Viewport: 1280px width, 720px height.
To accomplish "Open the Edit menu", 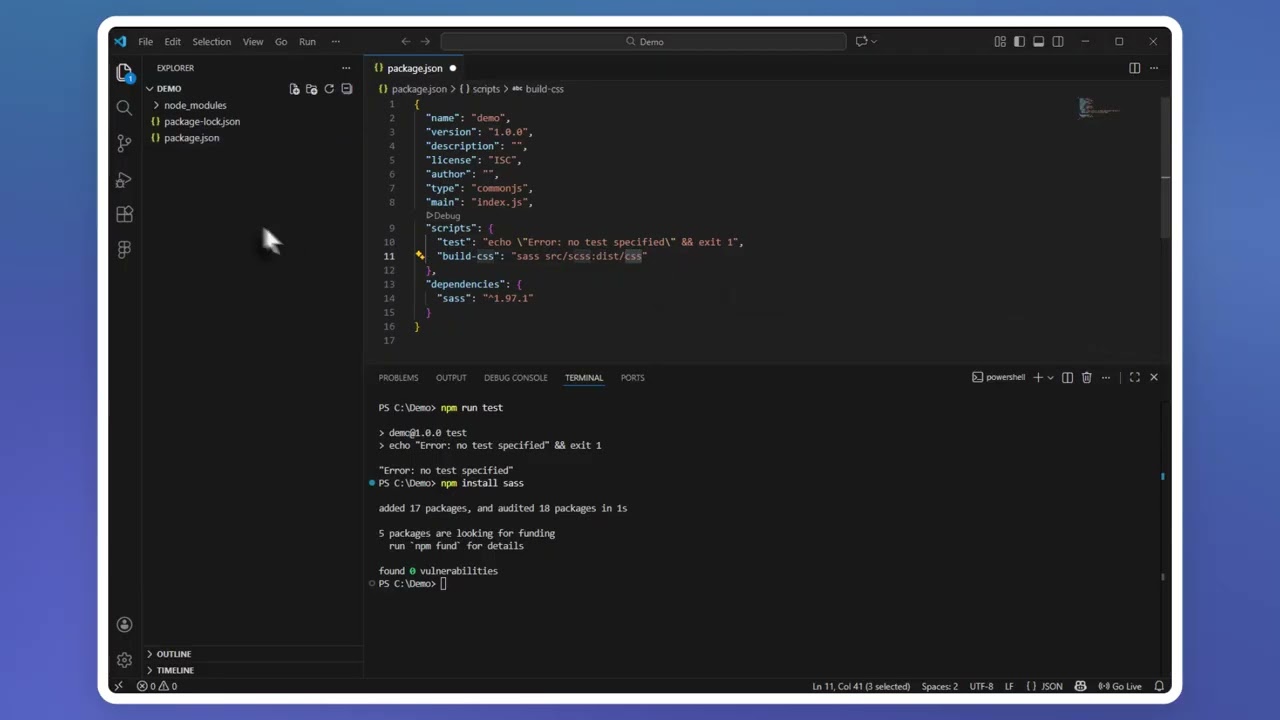I will point(173,41).
